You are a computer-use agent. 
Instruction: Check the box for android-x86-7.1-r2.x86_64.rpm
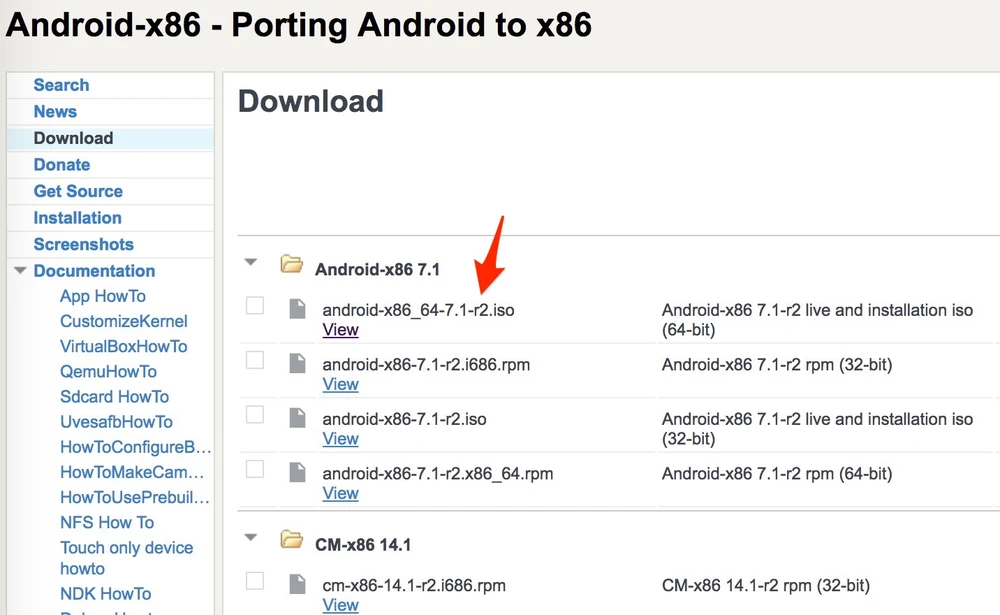pos(255,469)
